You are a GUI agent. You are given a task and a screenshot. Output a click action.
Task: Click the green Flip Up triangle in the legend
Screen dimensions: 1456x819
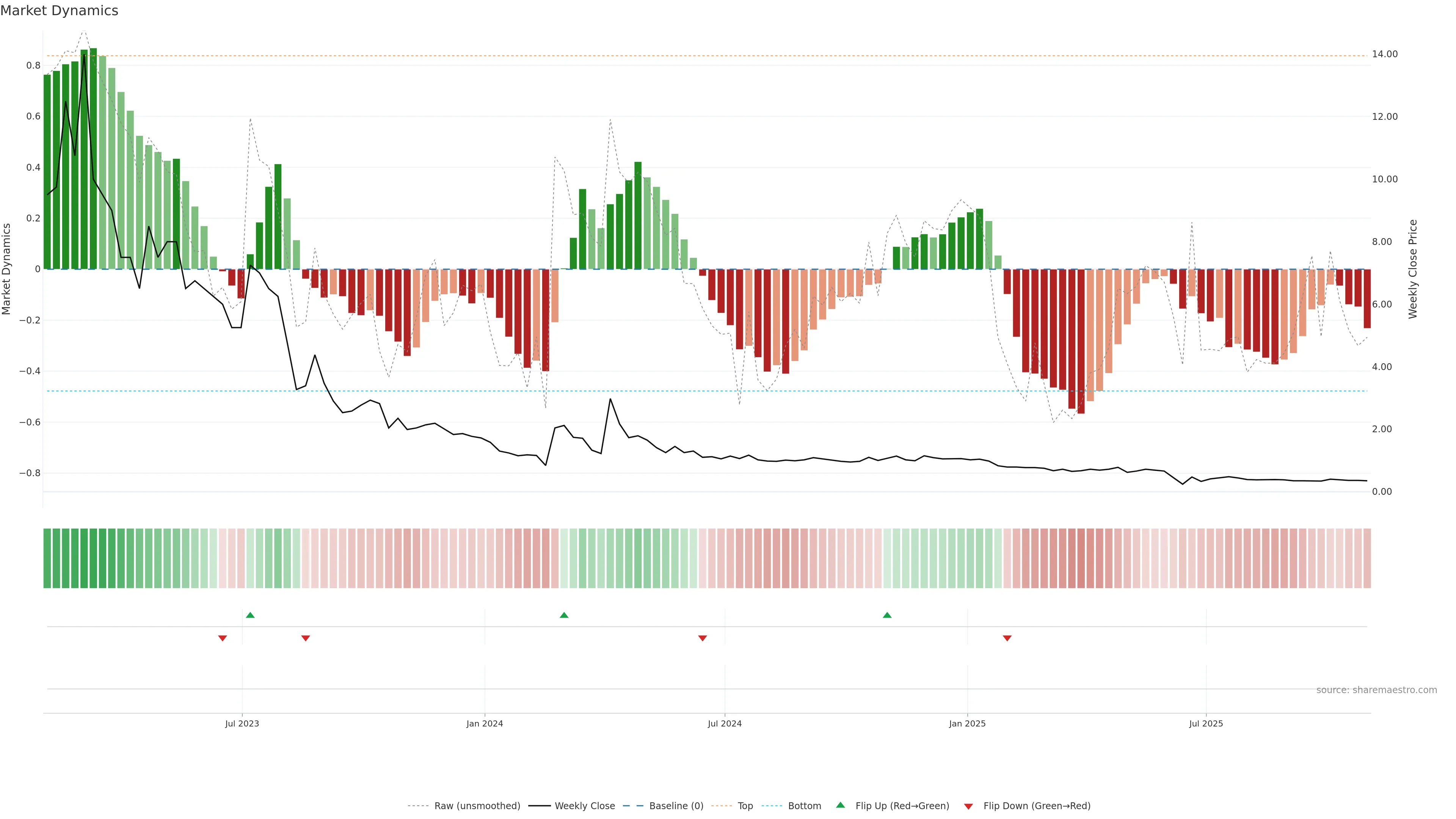[841, 805]
